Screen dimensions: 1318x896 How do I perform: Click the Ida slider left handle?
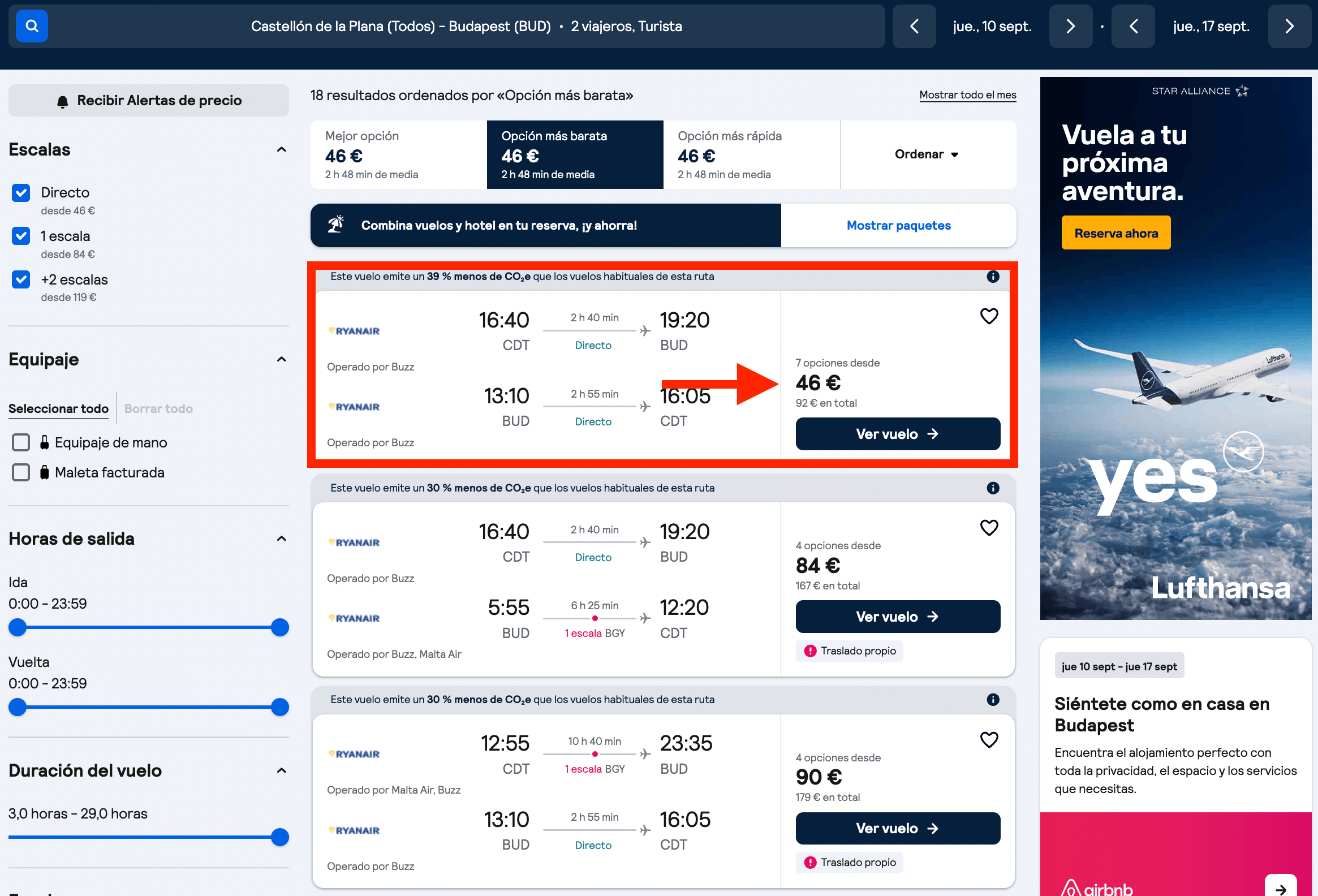18,627
